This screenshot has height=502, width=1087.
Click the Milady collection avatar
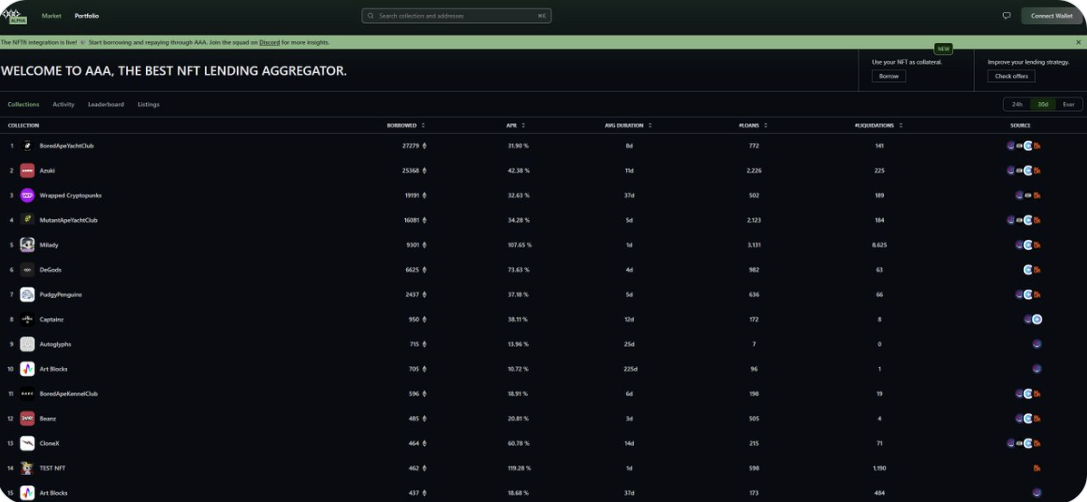pyautogui.click(x=27, y=245)
